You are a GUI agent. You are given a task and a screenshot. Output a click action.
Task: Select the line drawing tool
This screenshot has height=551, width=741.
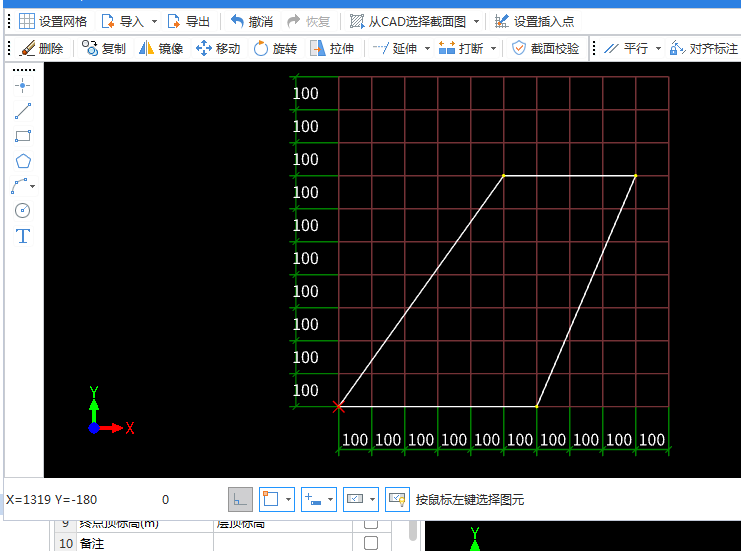[x=23, y=111]
